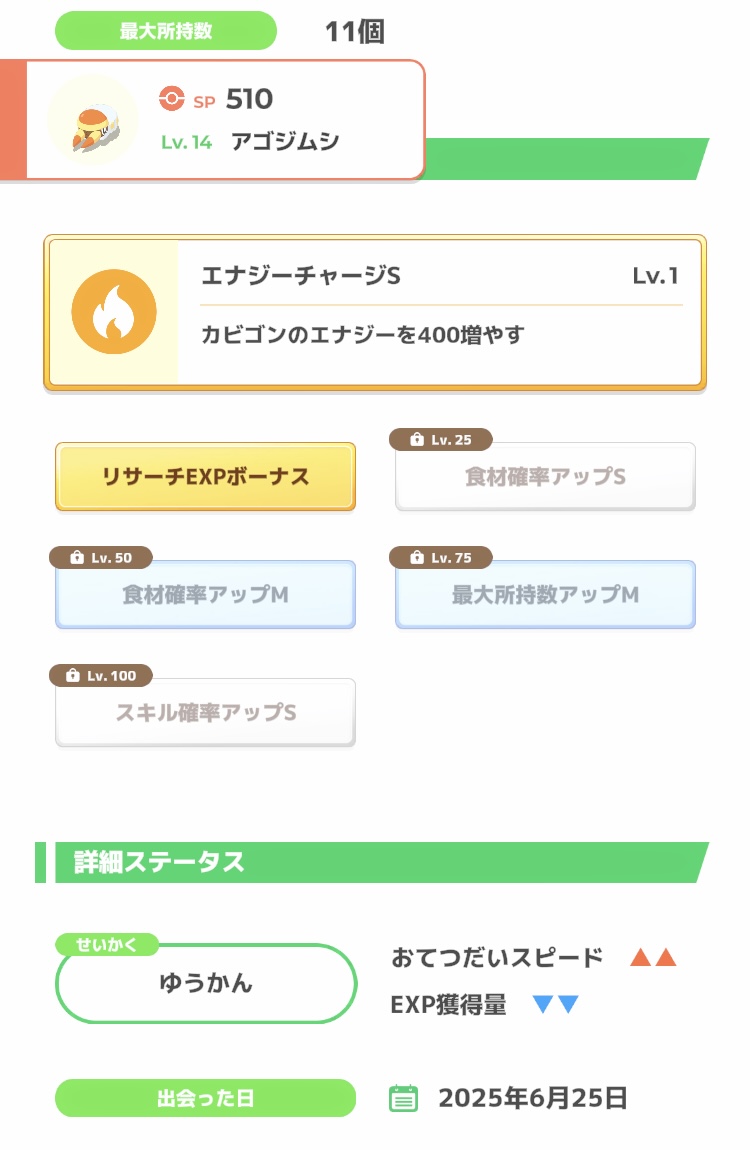Image resolution: width=750 pixels, height=1150 pixels.
Task: Click the Poké Ball SP icon
Action: pos(172,98)
